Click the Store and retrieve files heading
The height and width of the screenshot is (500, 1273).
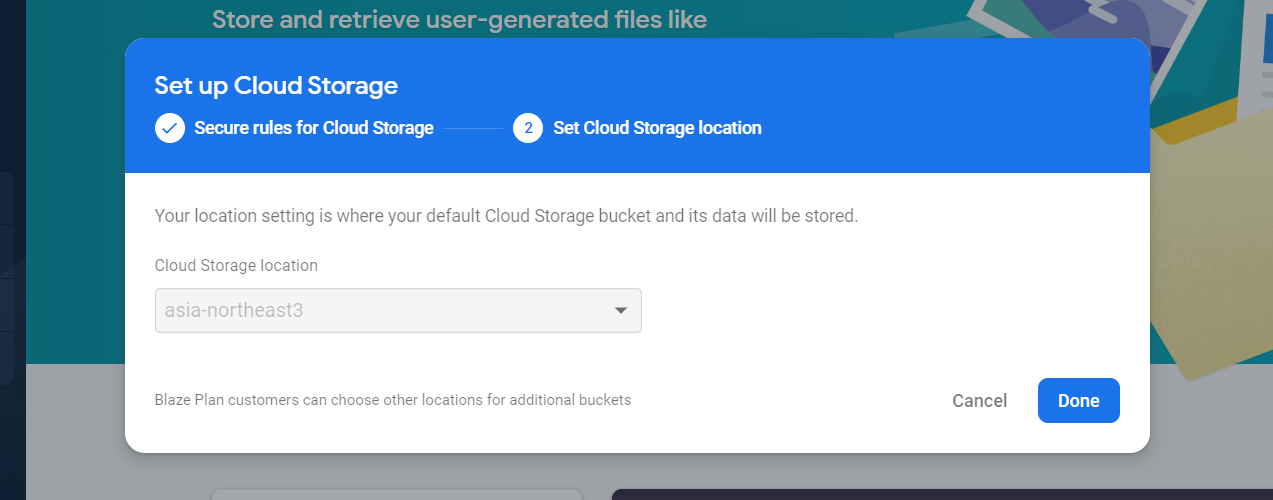tap(459, 19)
